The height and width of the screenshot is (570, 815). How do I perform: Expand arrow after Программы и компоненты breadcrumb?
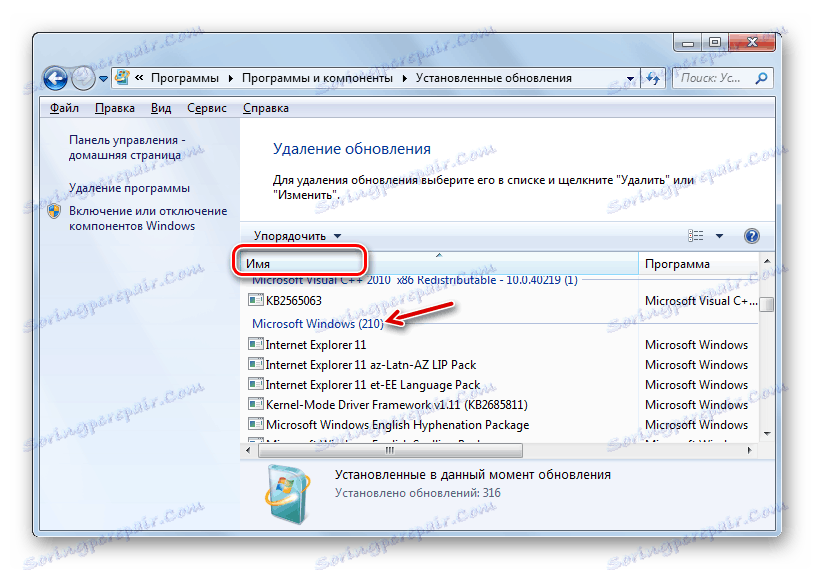(x=404, y=78)
